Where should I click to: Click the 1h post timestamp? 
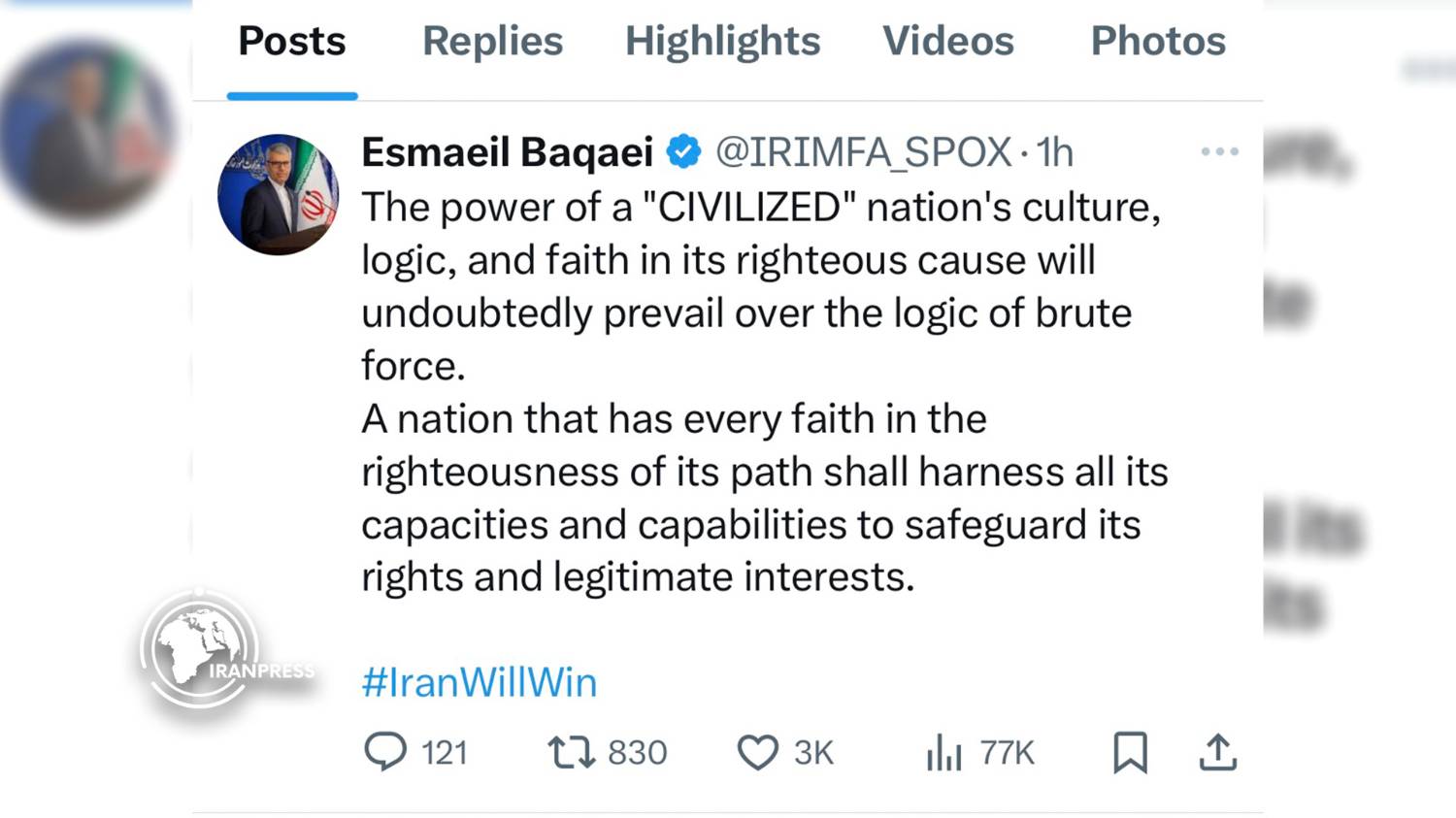point(1054,152)
